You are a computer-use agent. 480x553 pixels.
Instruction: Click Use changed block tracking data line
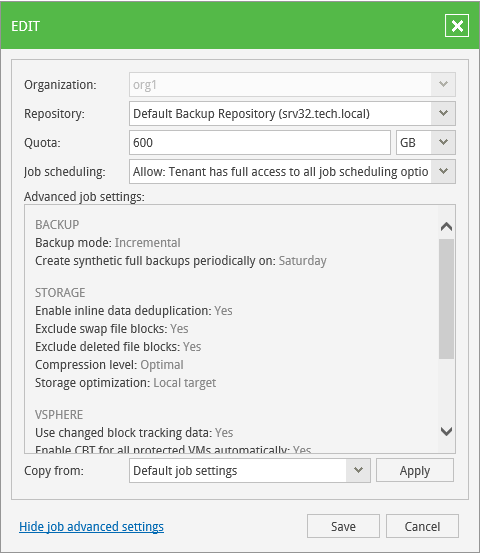[134, 433]
